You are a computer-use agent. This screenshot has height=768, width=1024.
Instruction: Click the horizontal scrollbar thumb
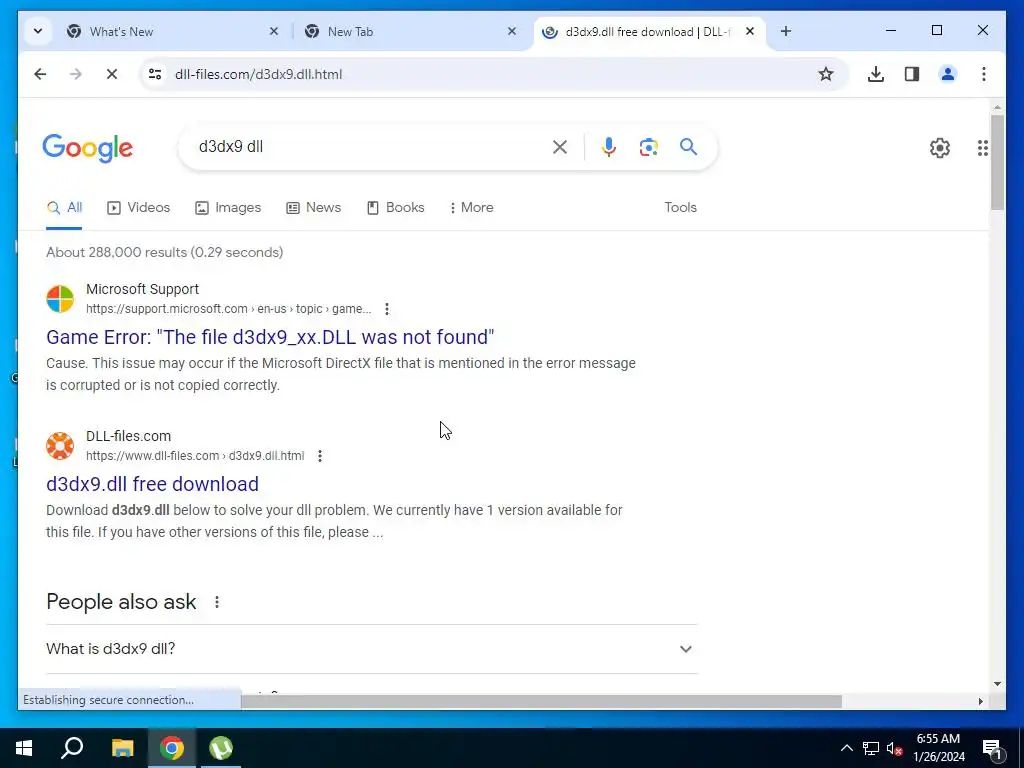(541, 701)
